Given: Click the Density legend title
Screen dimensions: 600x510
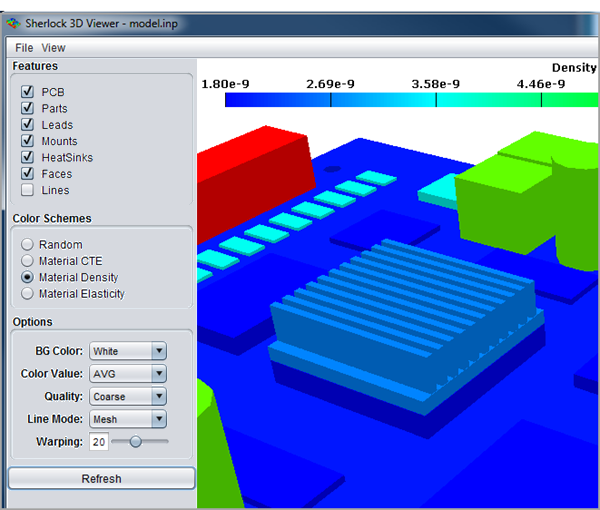Looking at the screenshot, I should coord(574,68).
